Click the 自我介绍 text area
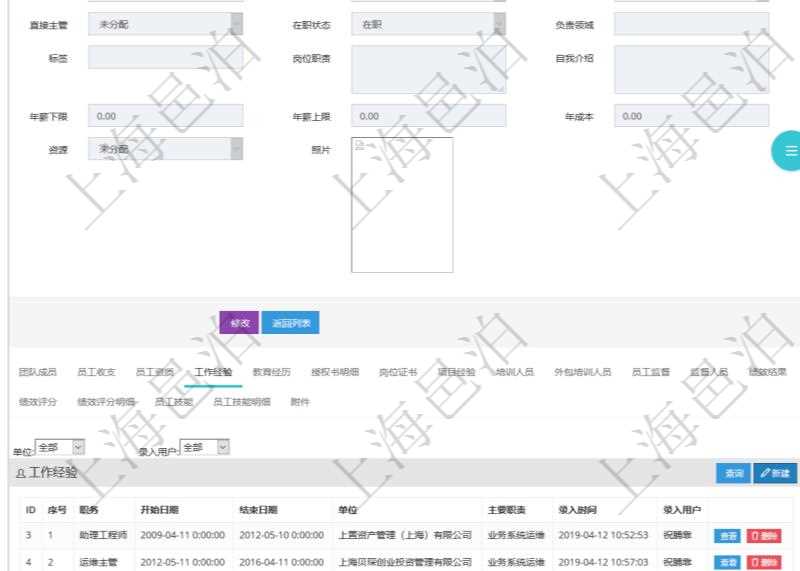Screen dimensions: 800x571 click(691, 69)
